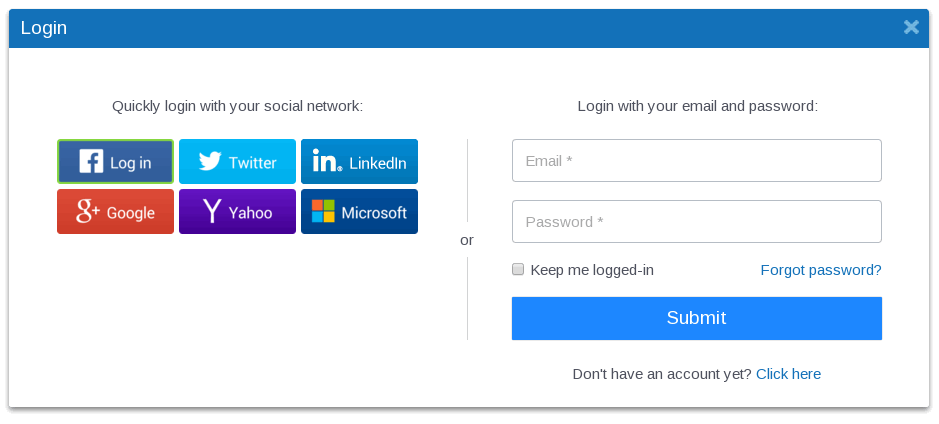The image size is (939, 424).
Task: Click the Microsoft four-color logo icon
Action: [323, 211]
